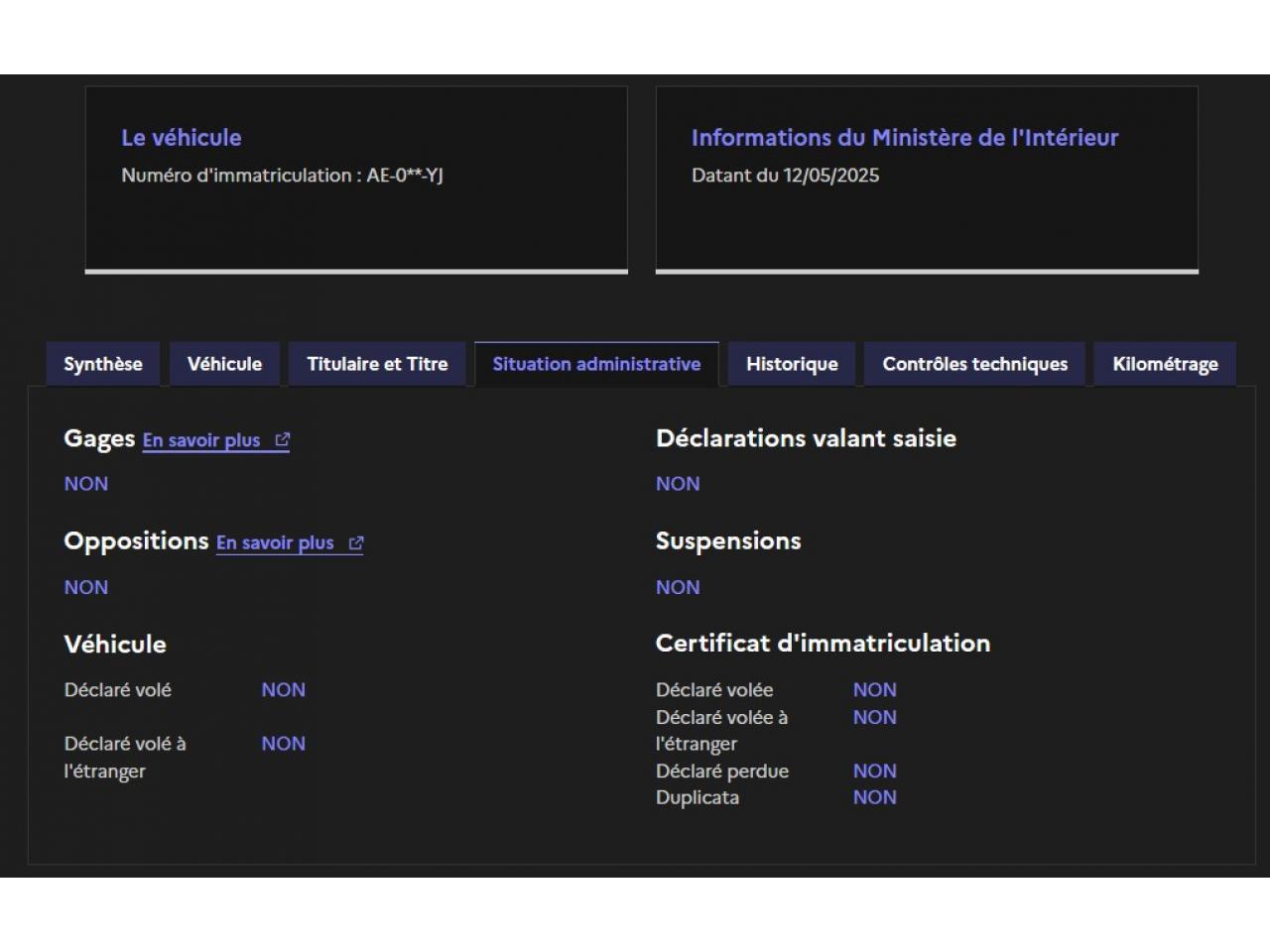Click the Situation administrative tab
Screen dimensions: 1270x952
pos(596,364)
